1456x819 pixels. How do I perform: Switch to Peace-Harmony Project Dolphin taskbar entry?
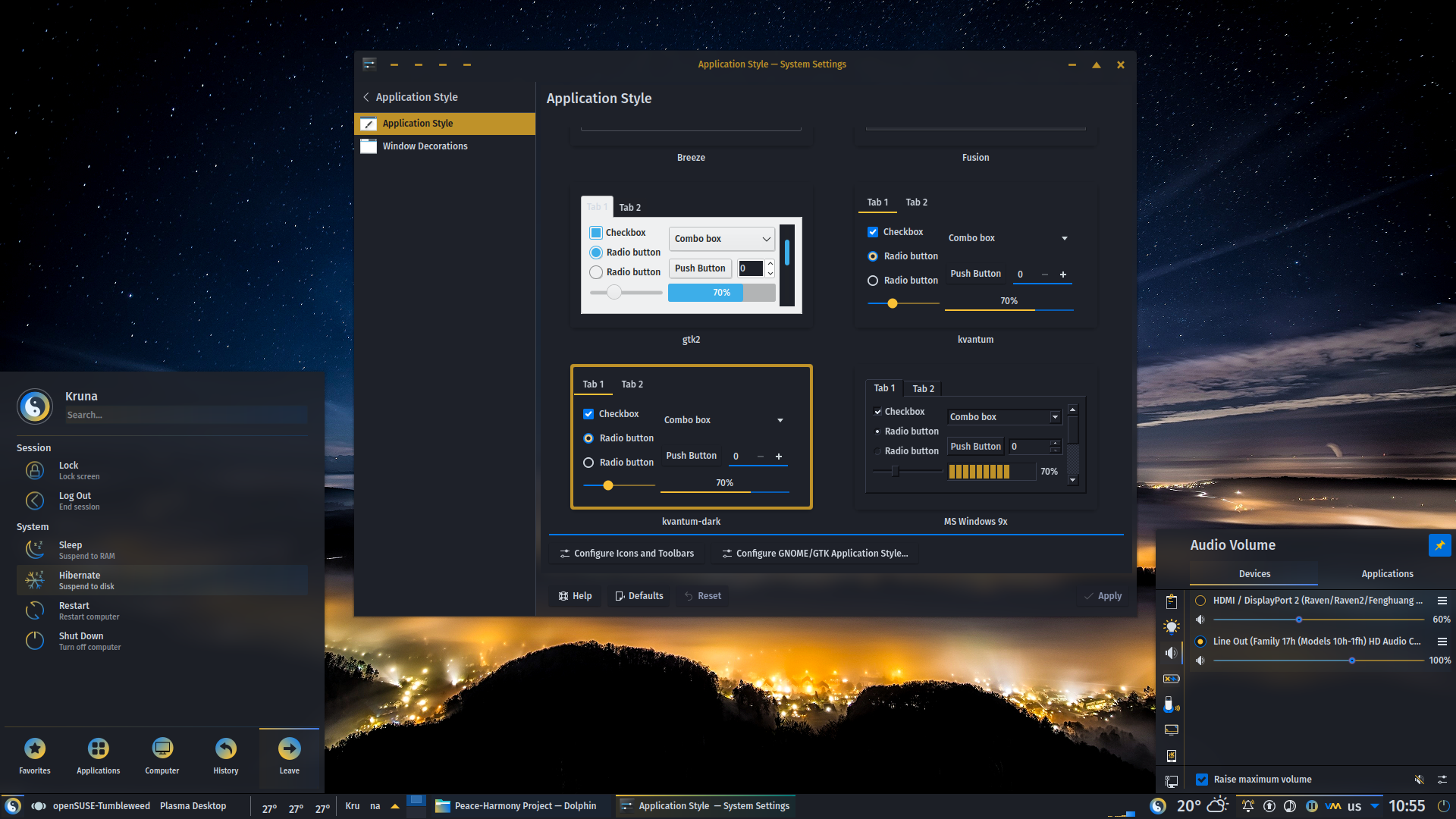pos(516,806)
